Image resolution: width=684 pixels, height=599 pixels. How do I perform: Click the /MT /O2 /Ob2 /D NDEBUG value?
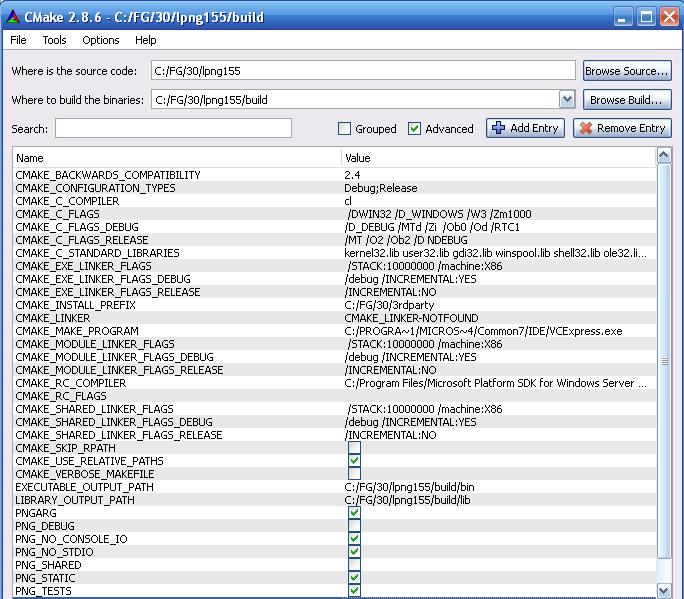coord(406,240)
